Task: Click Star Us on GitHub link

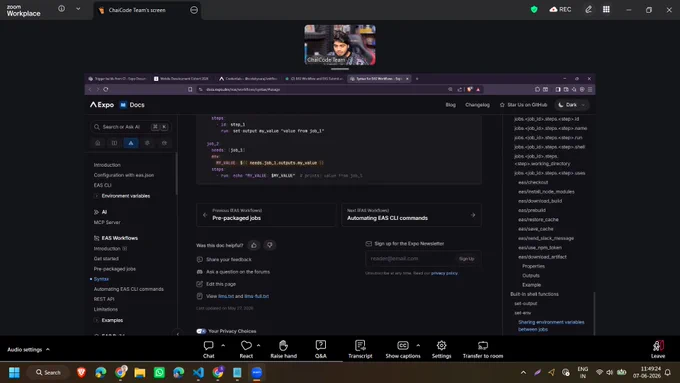Action: coord(523,105)
